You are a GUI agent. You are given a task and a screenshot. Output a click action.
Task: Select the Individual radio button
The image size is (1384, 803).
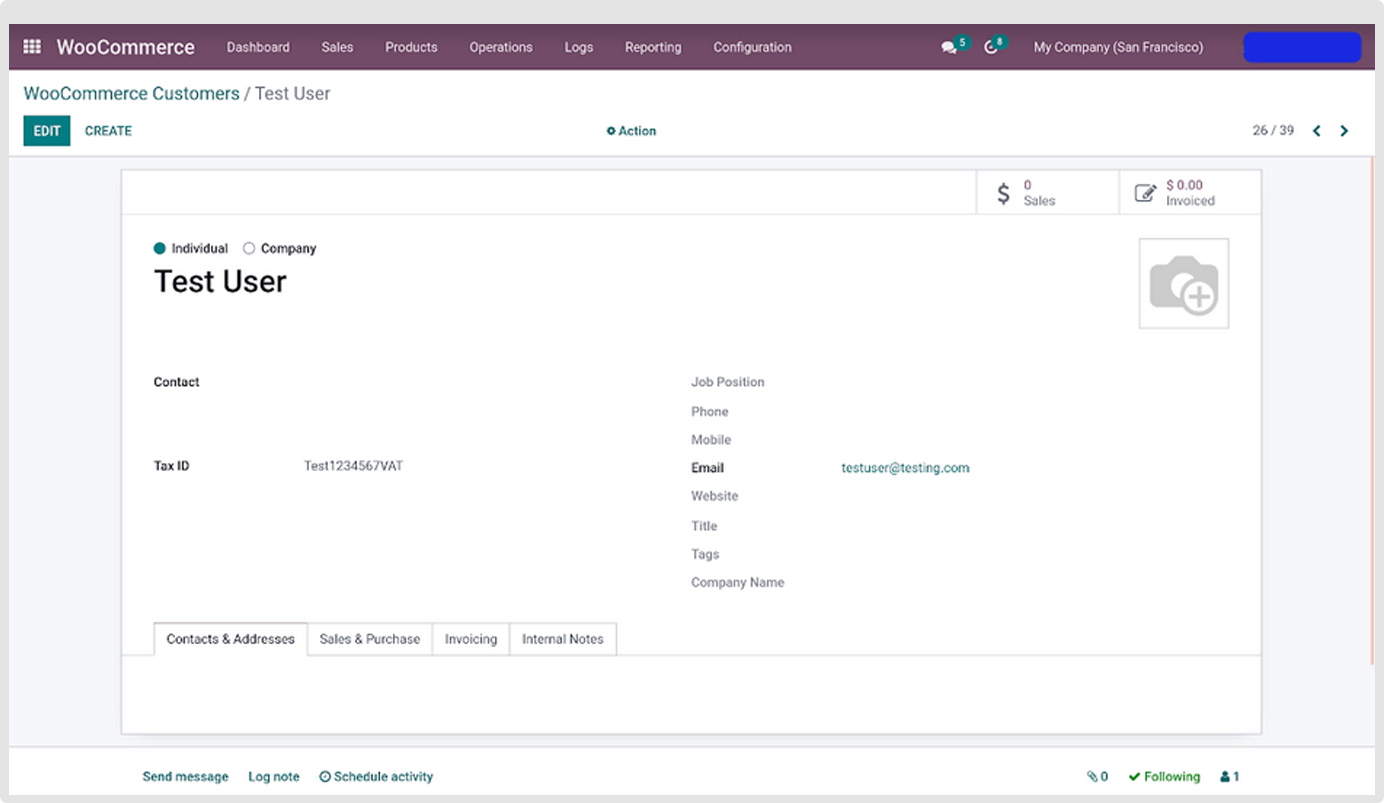tap(160, 249)
